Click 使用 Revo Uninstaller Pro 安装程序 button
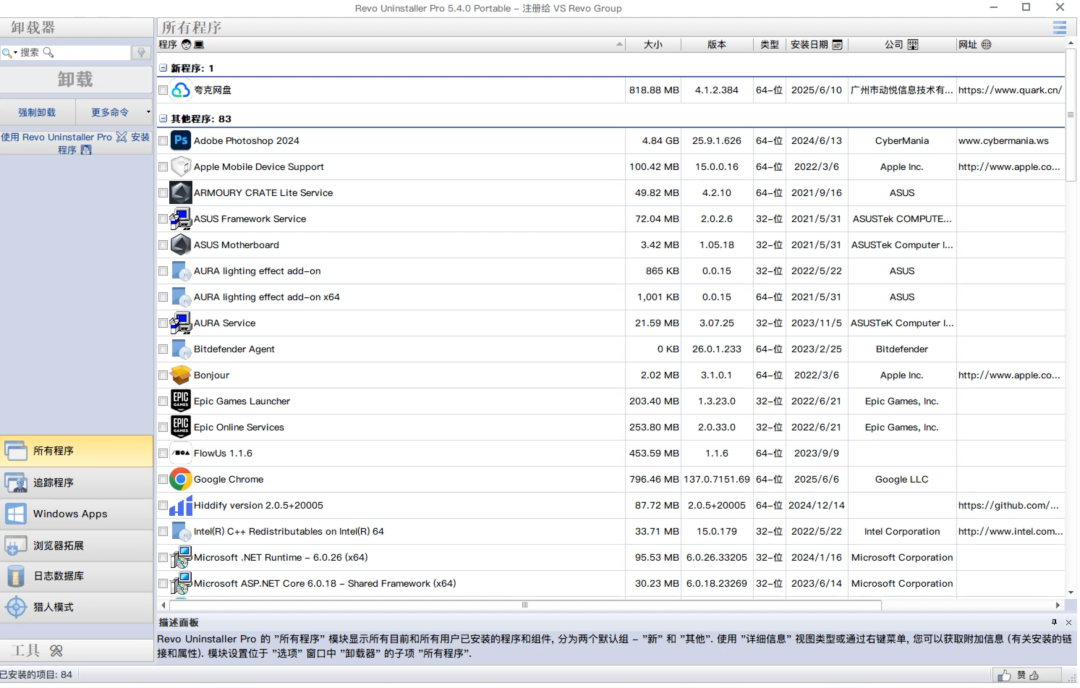Viewport: 1080px width, 688px height. click(76, 143)
